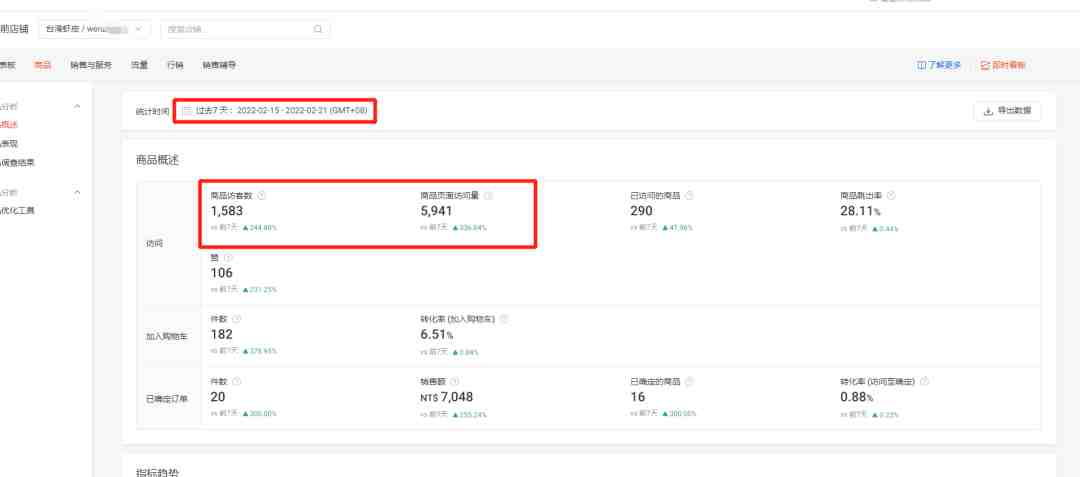This screenshot has width=1080, height=477.
Task: Click the 指标趋势 section heading
Action: (x=157, y=472)
